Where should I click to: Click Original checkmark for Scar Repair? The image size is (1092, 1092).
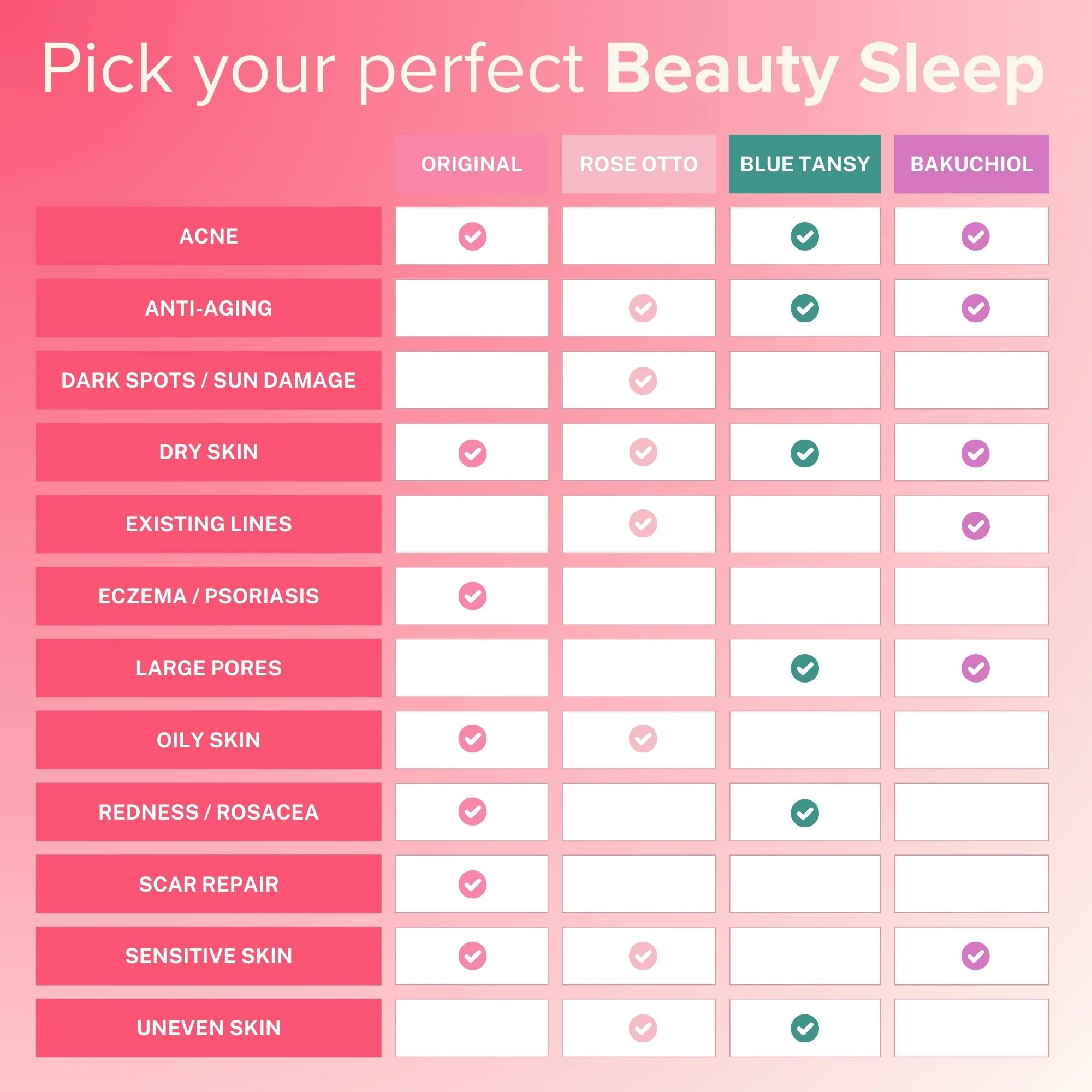(472, 884)
